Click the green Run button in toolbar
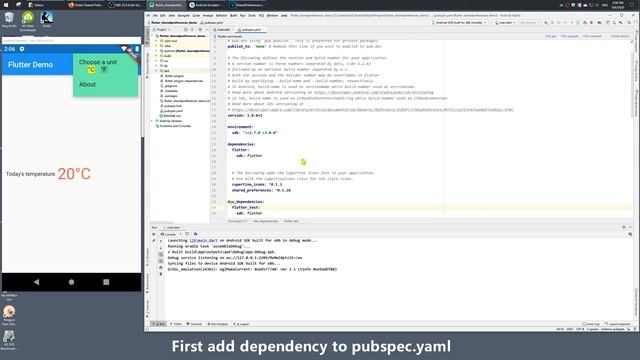 pos(546,23)
